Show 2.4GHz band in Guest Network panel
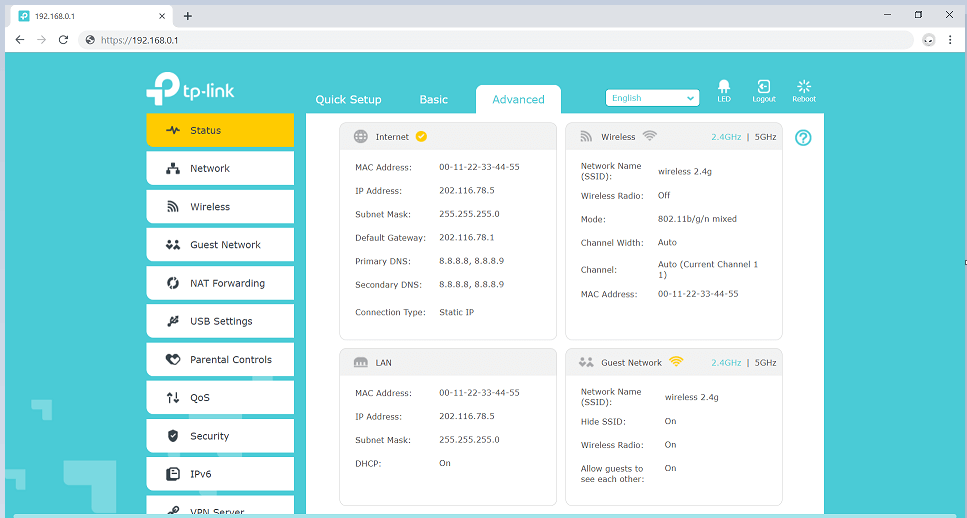 coord(726,363)
